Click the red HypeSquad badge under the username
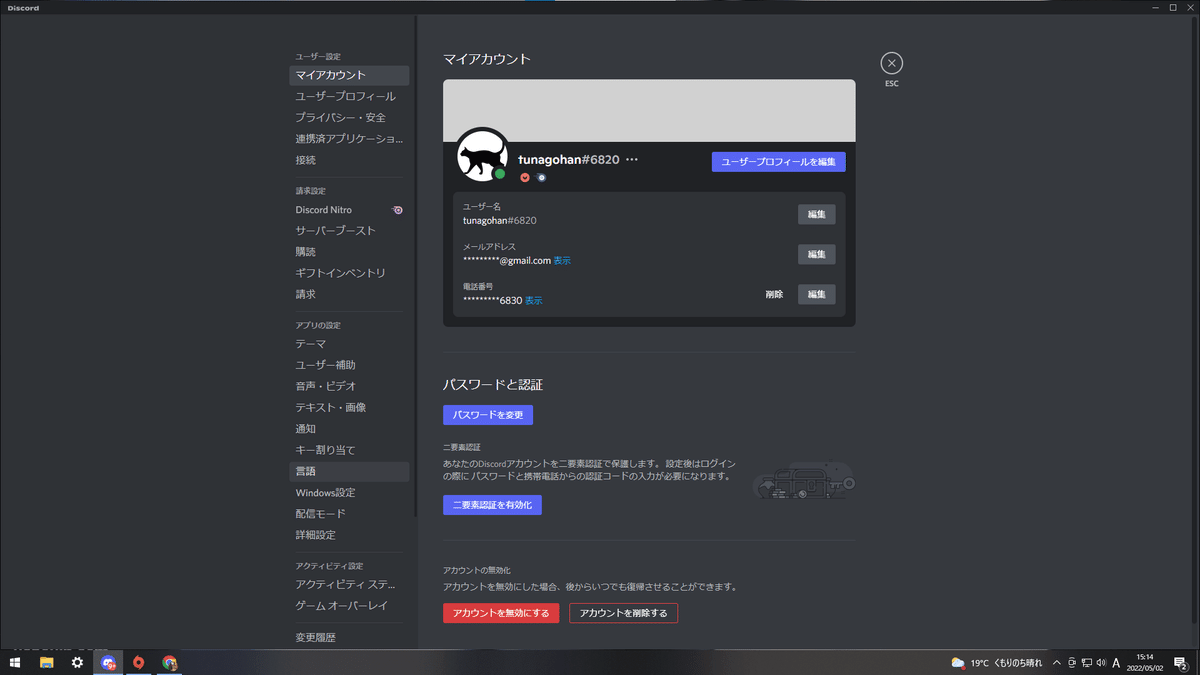1200x675 pixels. [x=524, y=177]
